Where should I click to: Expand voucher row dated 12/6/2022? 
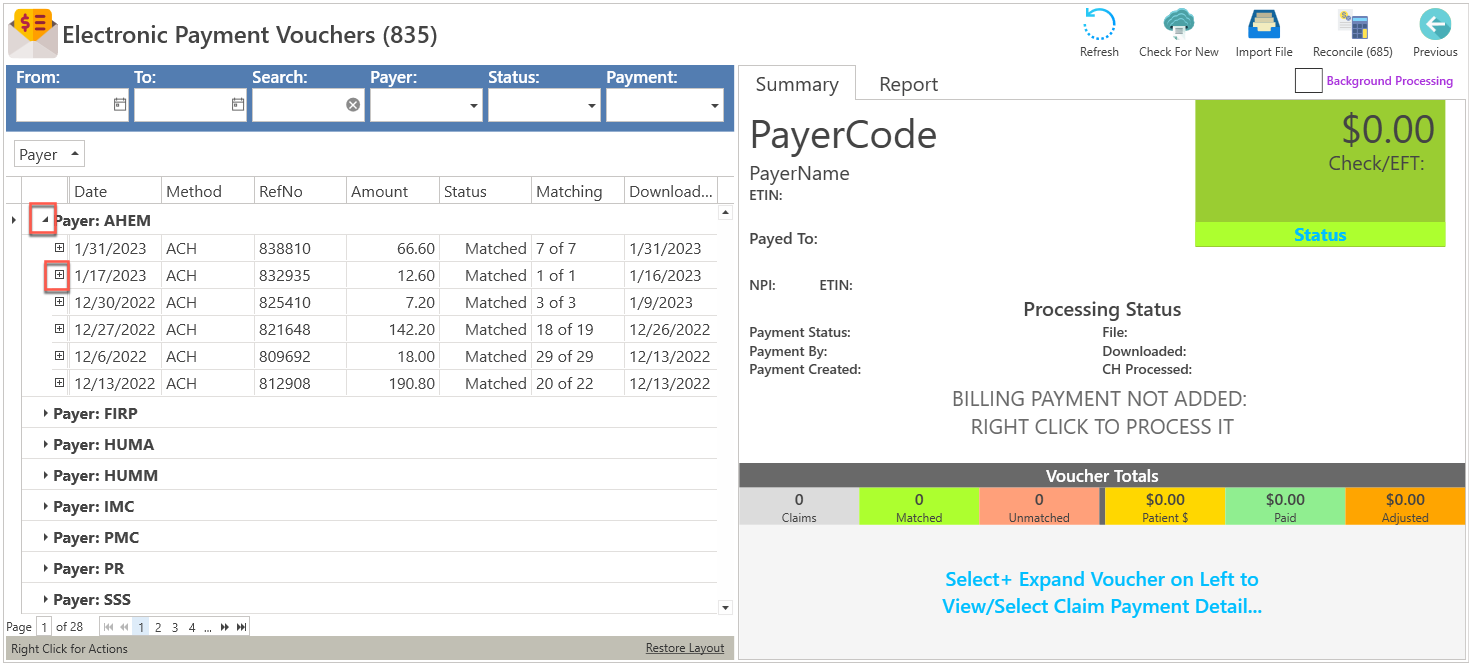59,356
